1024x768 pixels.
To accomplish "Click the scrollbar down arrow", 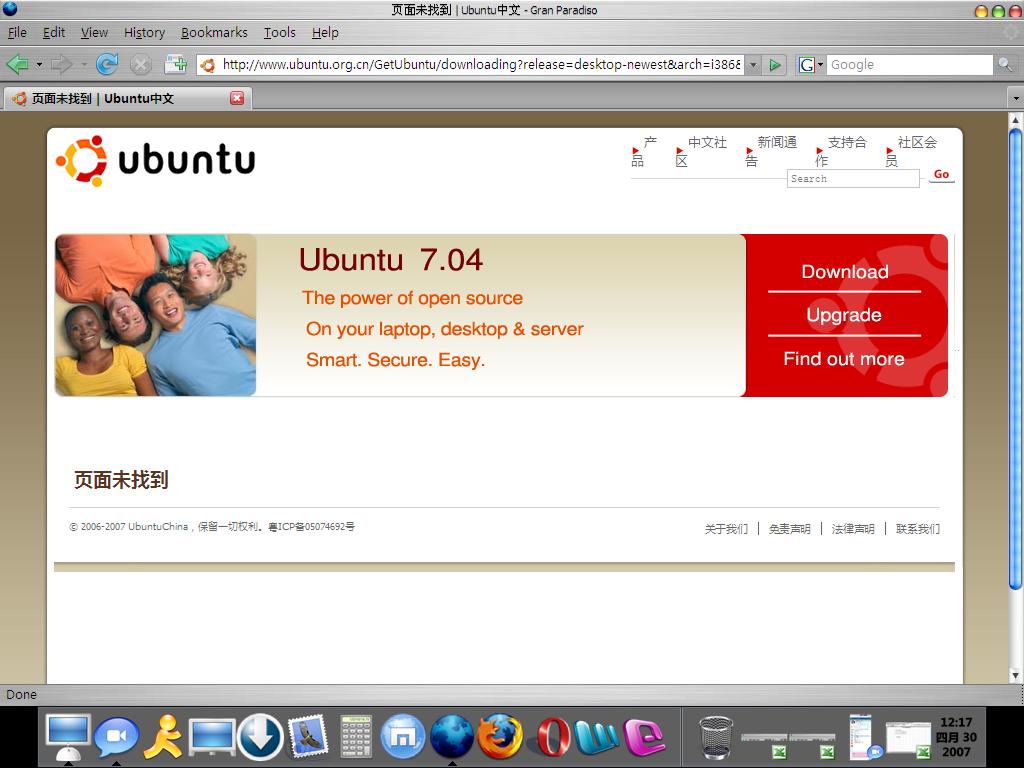I will pyautogui.click(x=1015, y=675).
